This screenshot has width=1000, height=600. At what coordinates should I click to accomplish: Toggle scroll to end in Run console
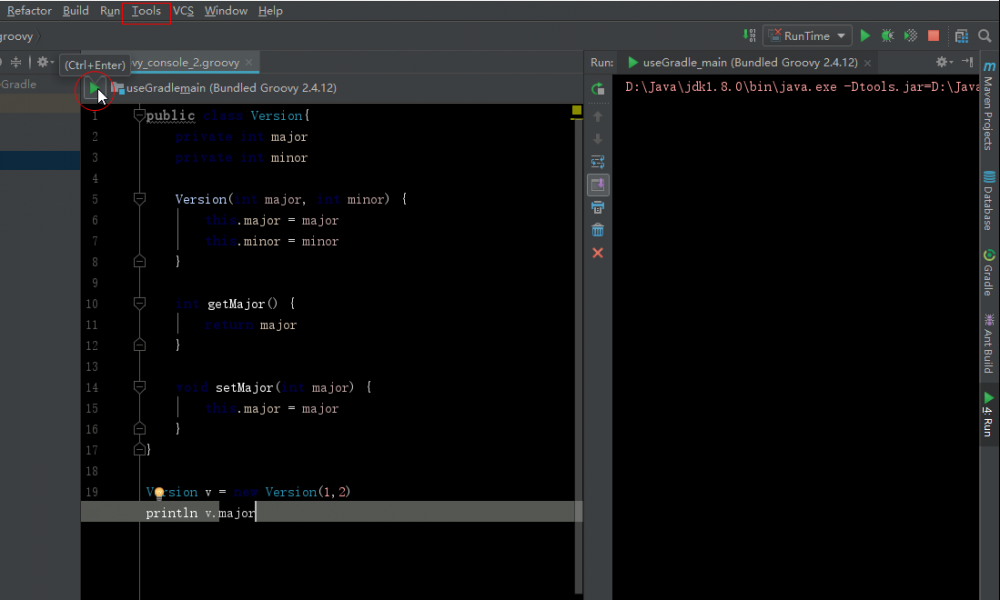coord(598,184)
